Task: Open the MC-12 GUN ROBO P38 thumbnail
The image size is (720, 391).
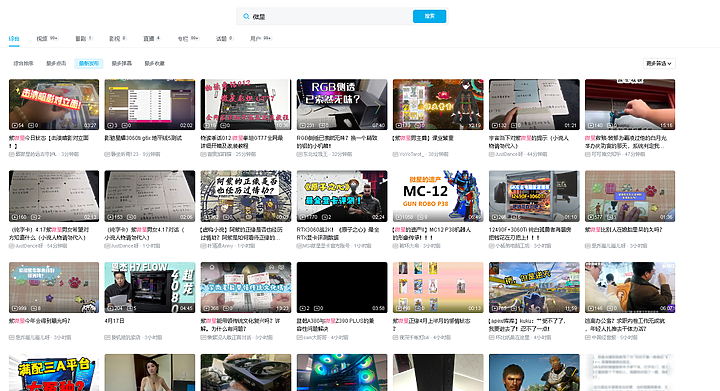Action: click(438, 196)
